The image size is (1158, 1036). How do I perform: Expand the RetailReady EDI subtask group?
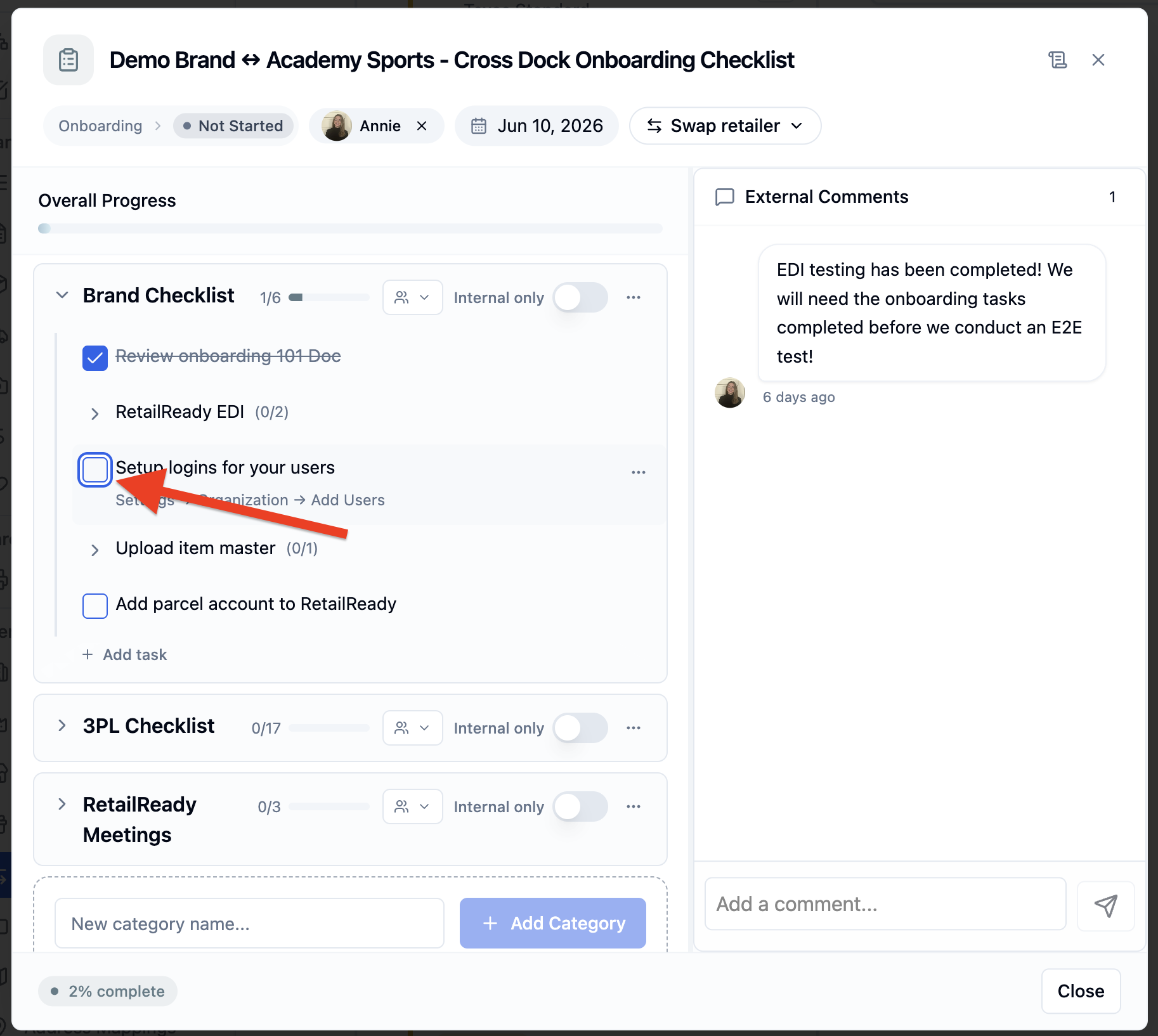(x=94, y=413)
